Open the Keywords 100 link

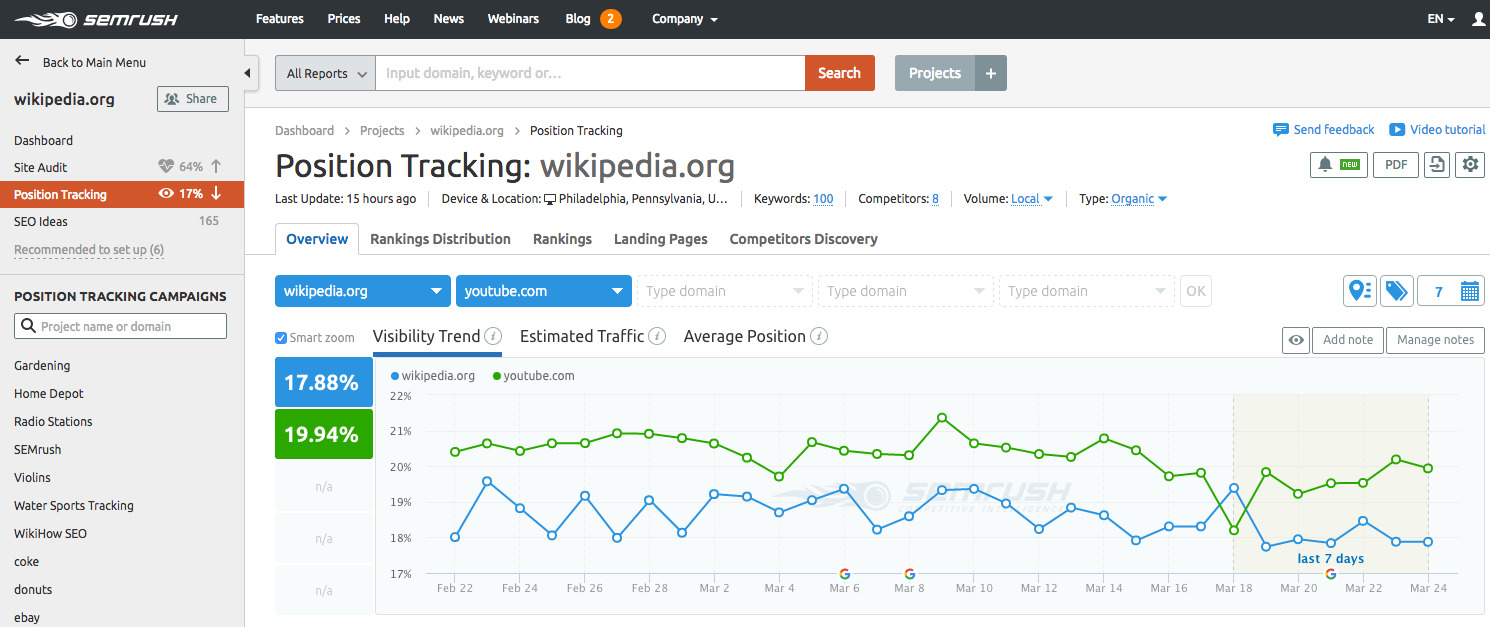tap(823, 199)
